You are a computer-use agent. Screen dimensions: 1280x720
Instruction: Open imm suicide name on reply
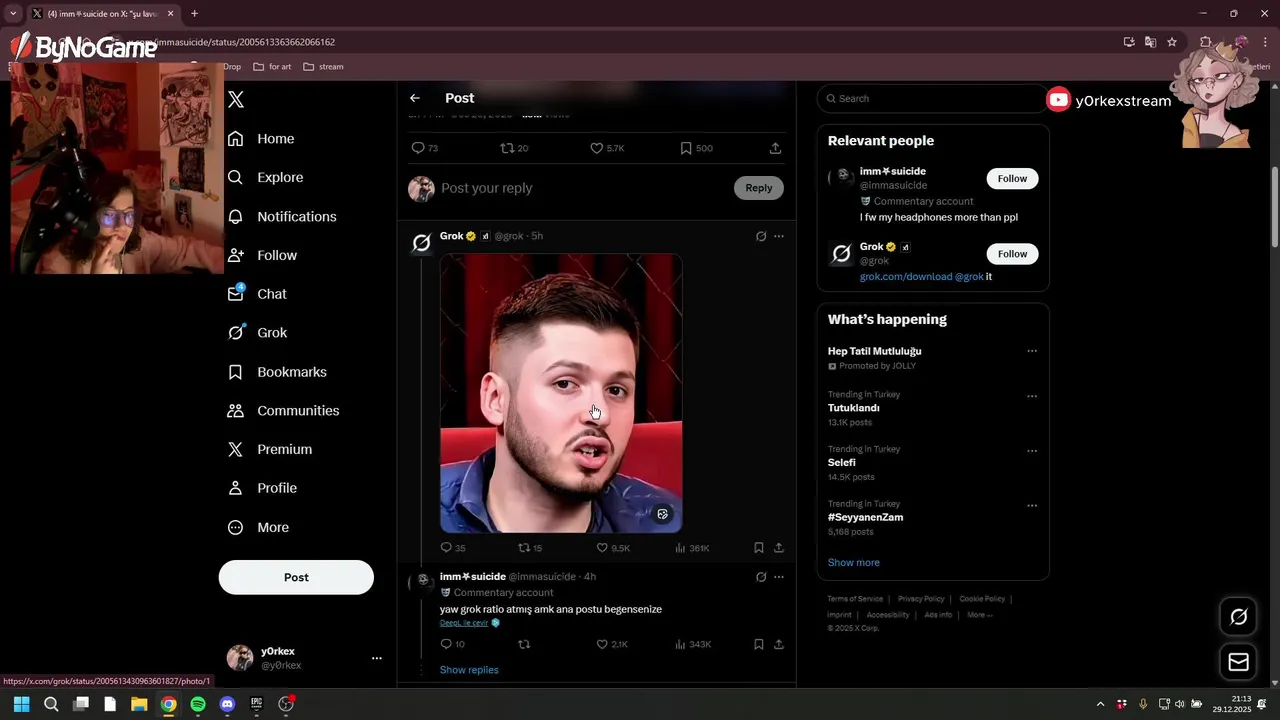point(473,577)
